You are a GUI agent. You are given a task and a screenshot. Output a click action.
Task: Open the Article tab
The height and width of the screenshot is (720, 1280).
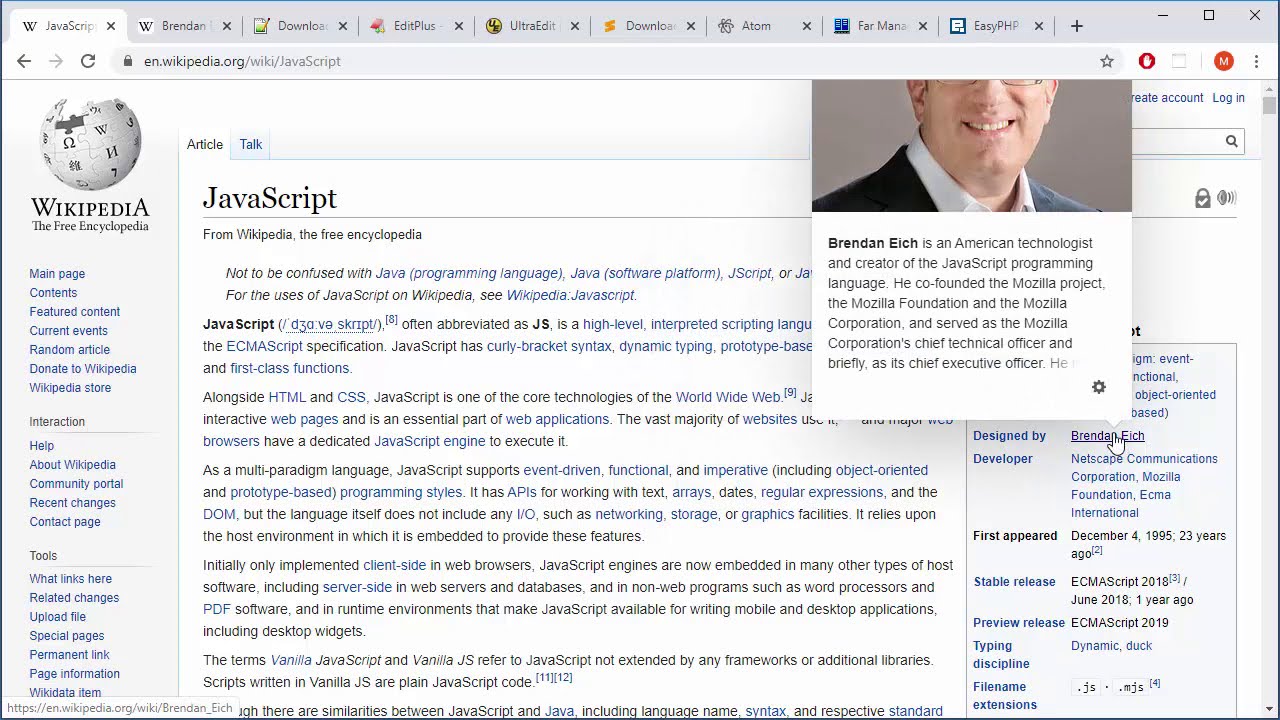pos(205,144)
